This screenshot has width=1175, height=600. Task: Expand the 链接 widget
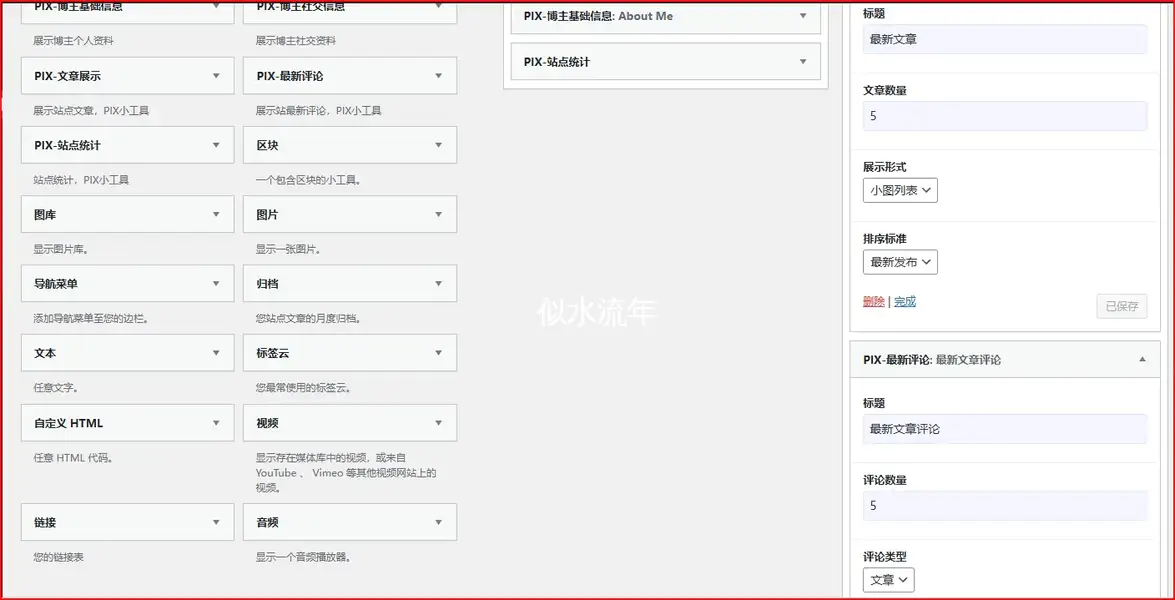click(127, 522)
